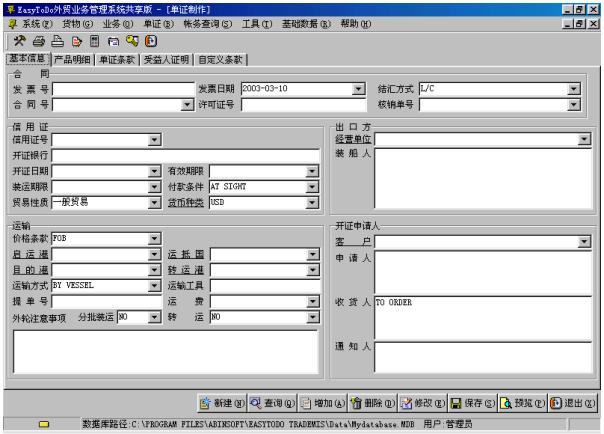Expand the 分批装运 NO dropdown

pyautogui.click(x=154, y=317)
